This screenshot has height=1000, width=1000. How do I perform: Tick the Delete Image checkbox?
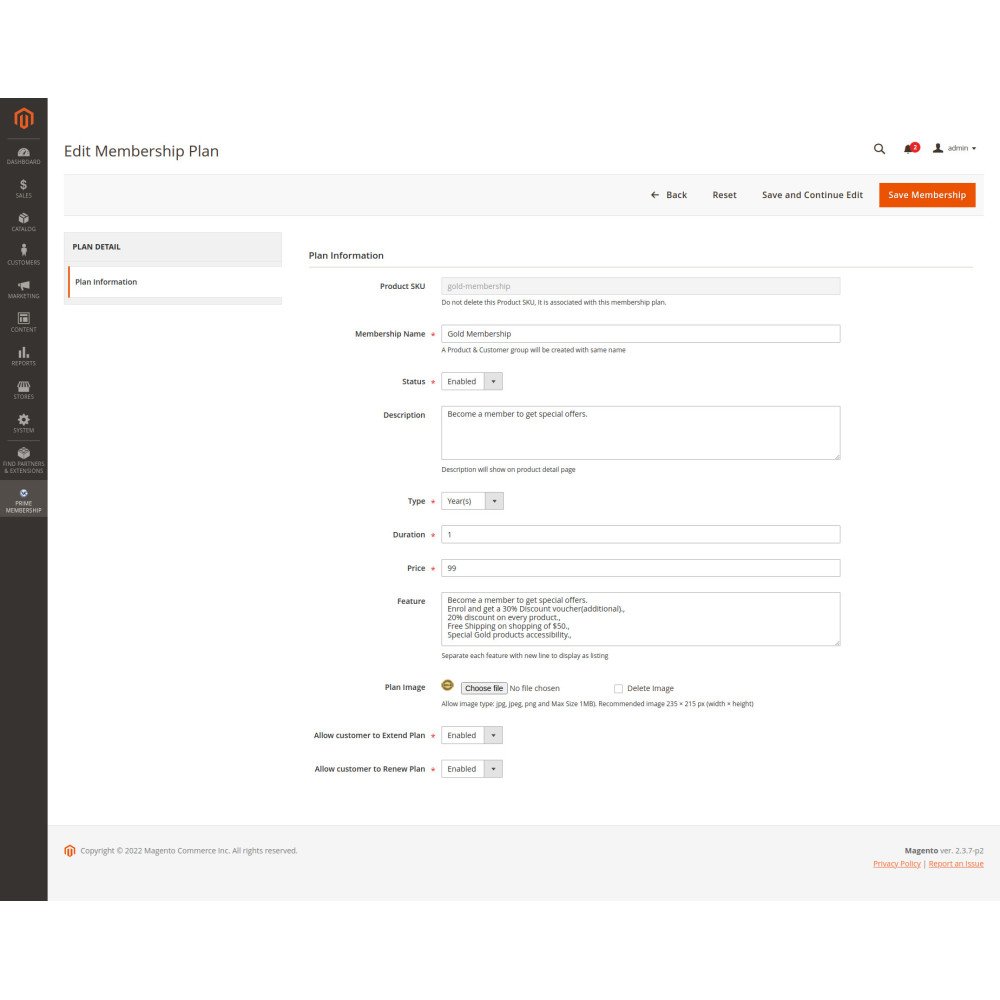click(618, 688)
